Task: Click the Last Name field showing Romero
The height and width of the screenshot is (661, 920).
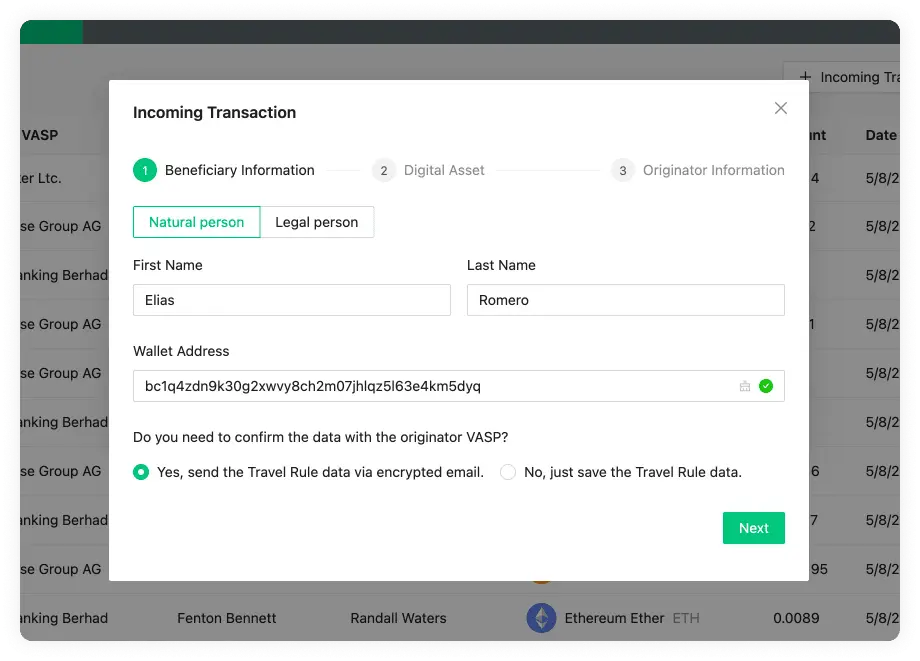Action: [625, 299]
